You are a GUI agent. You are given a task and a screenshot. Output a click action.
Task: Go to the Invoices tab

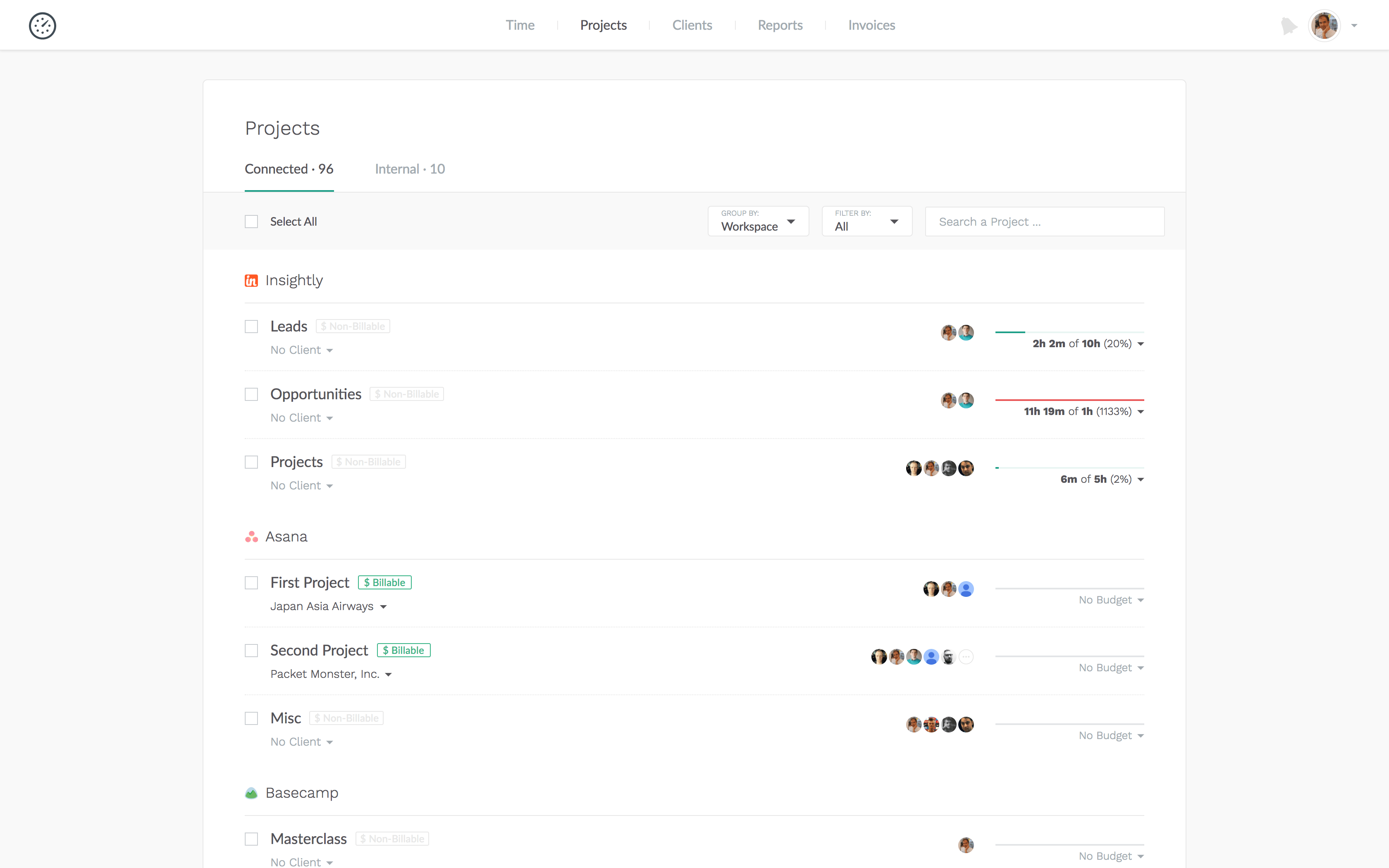coord(871,25)
